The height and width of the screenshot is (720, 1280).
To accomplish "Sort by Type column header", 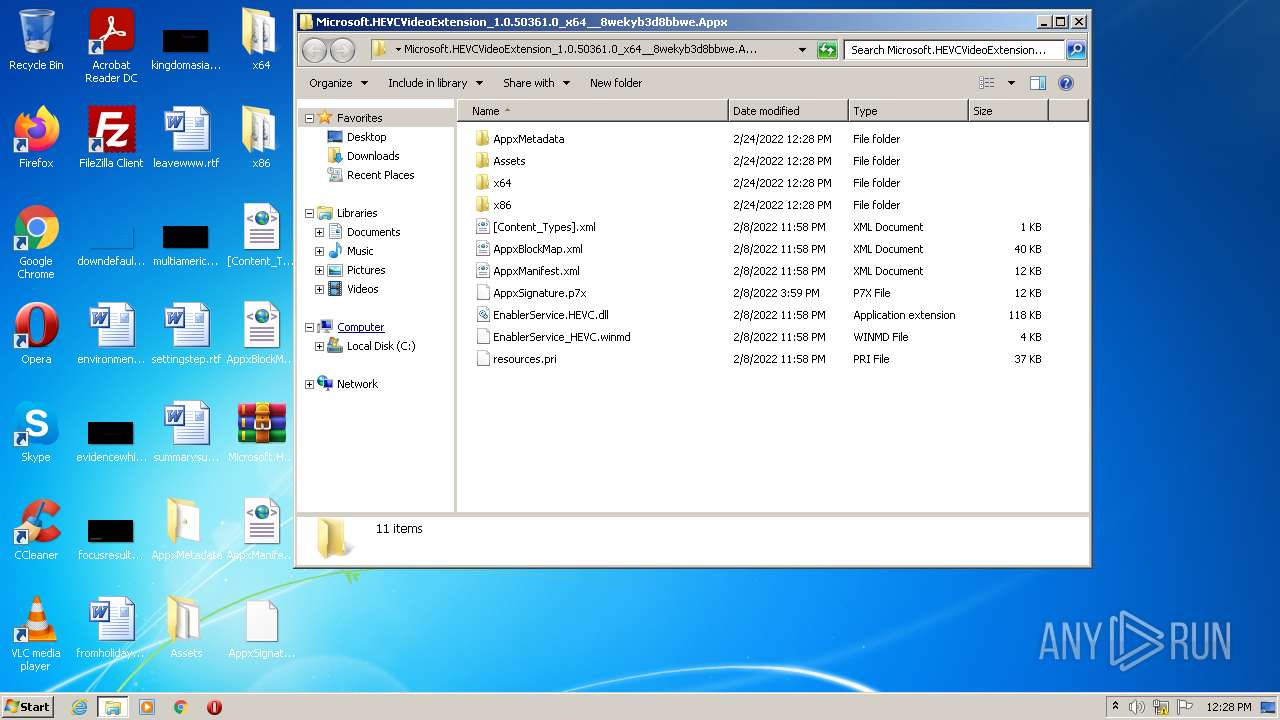I will (908, 111).
